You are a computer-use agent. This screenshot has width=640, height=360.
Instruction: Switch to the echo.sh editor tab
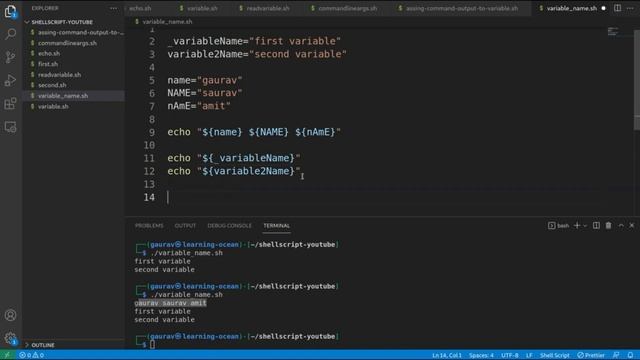point(140,8)
